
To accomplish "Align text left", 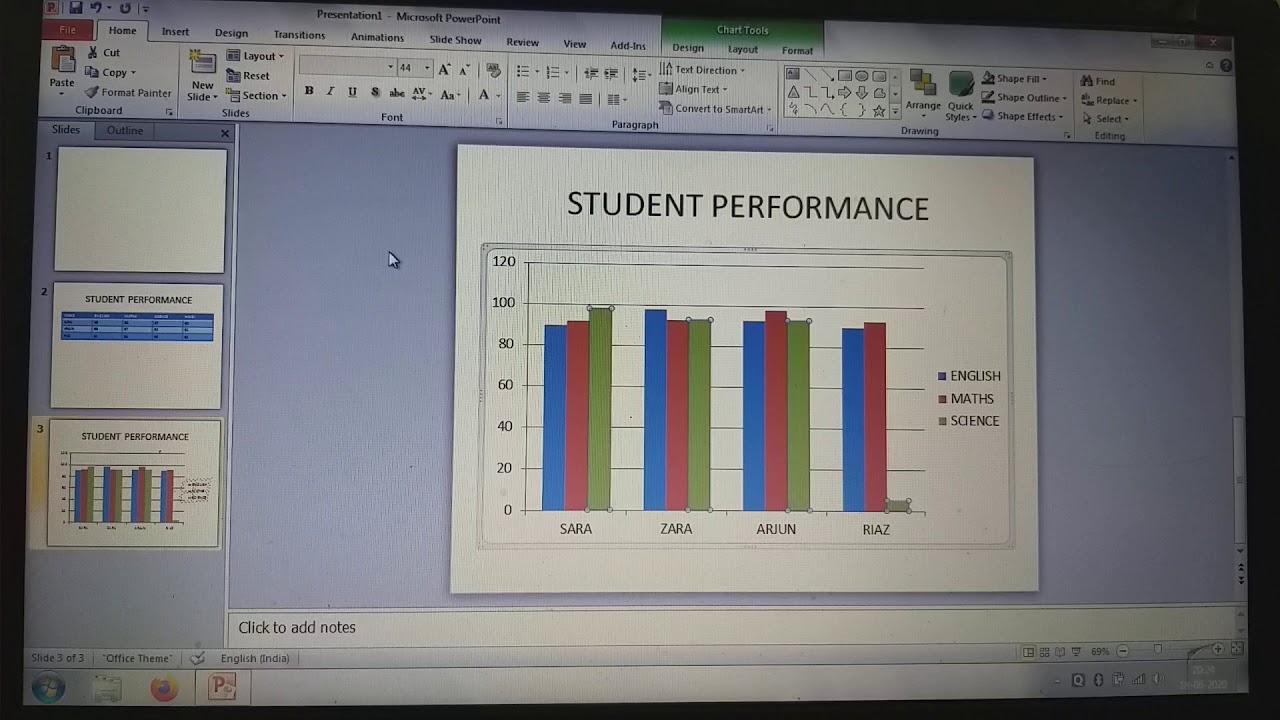I will 523,98.
